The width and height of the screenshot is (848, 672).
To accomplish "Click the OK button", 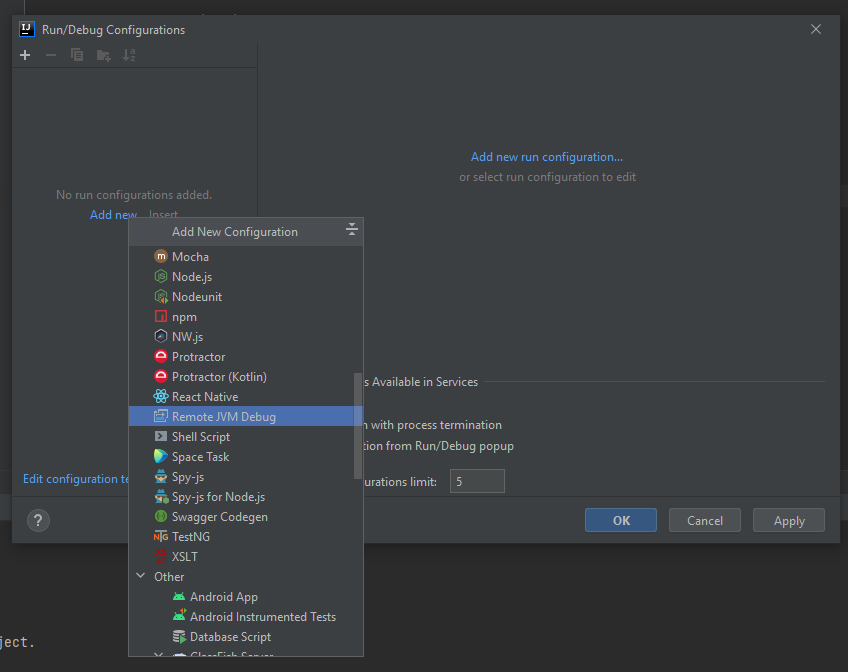I will click(x=621, y=520).
